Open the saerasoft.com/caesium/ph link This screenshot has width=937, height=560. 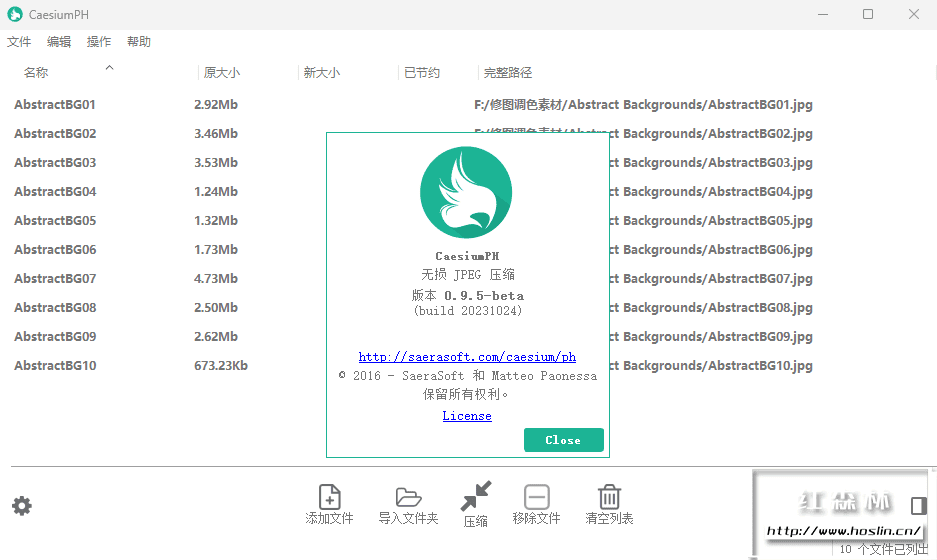coord(467,357)
